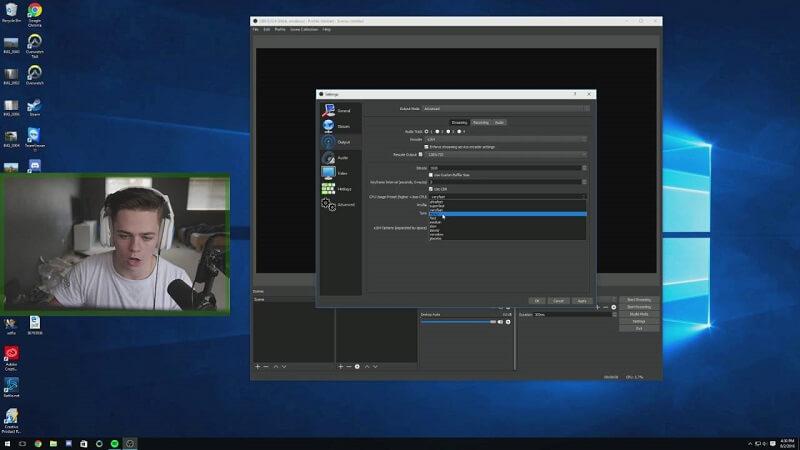
Task: Toggle the Use CBR checkbox
Action: (x=431, y=189)
